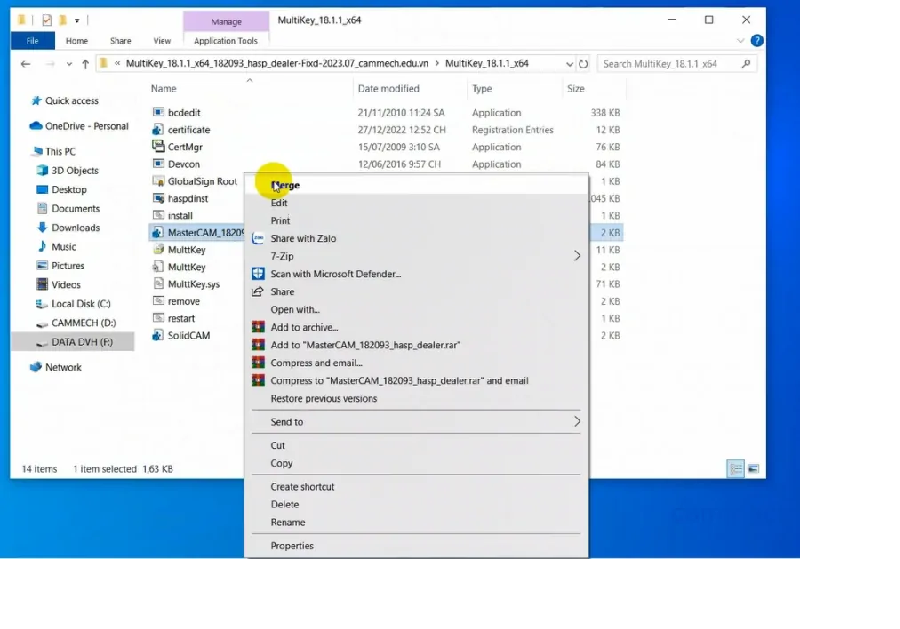Switch to large icons view
This screenshot has height=629, width=900.
pos(753,468)
